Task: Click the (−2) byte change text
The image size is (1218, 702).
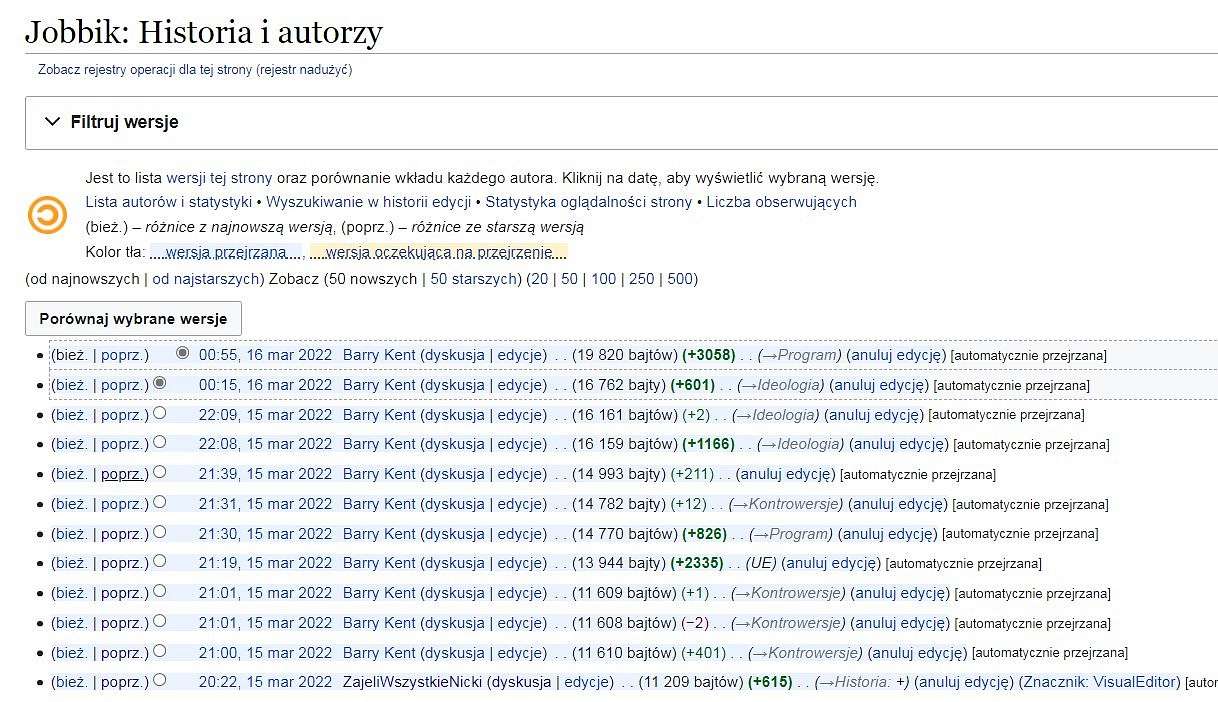Action: [695, 623]
